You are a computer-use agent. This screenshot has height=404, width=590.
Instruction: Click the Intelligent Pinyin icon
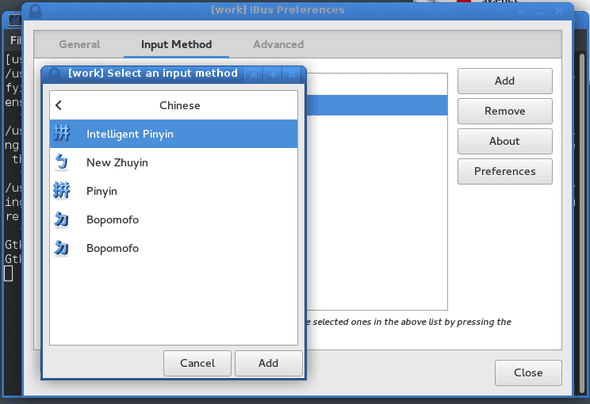61,134
